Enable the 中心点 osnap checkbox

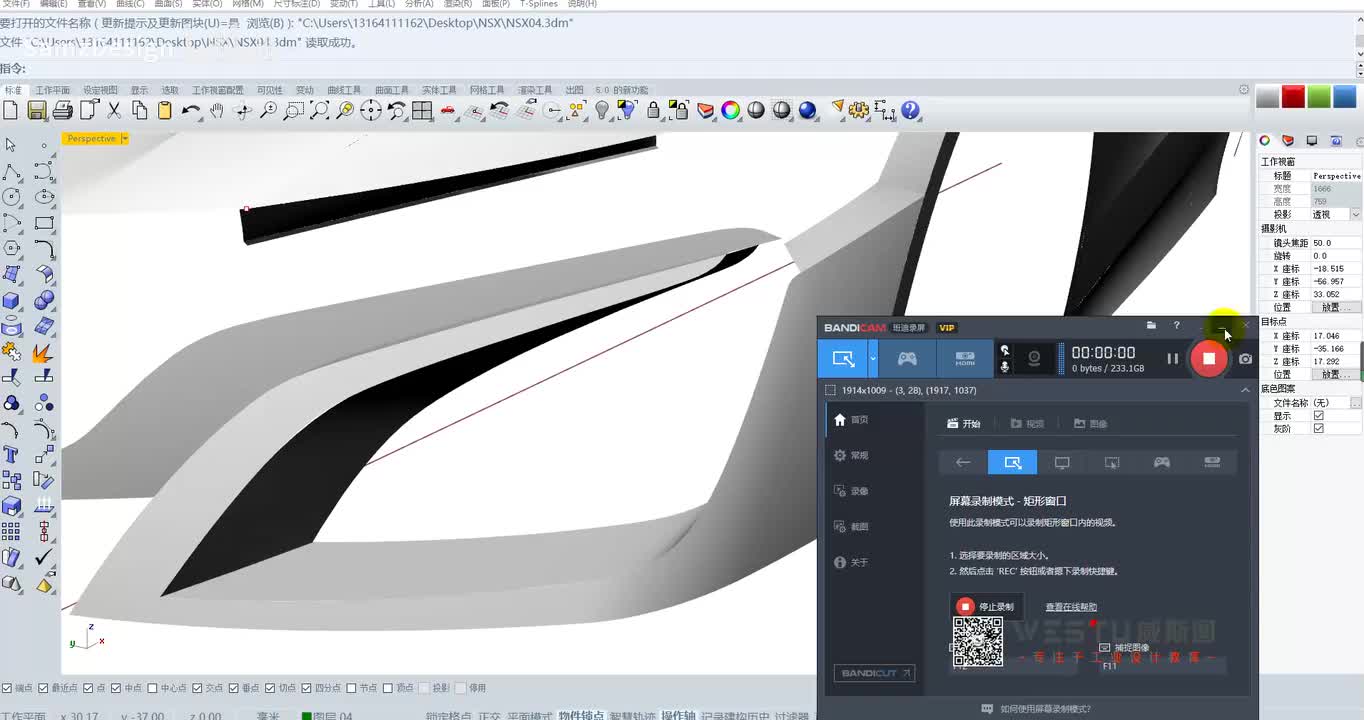click(x=152, y=688)
